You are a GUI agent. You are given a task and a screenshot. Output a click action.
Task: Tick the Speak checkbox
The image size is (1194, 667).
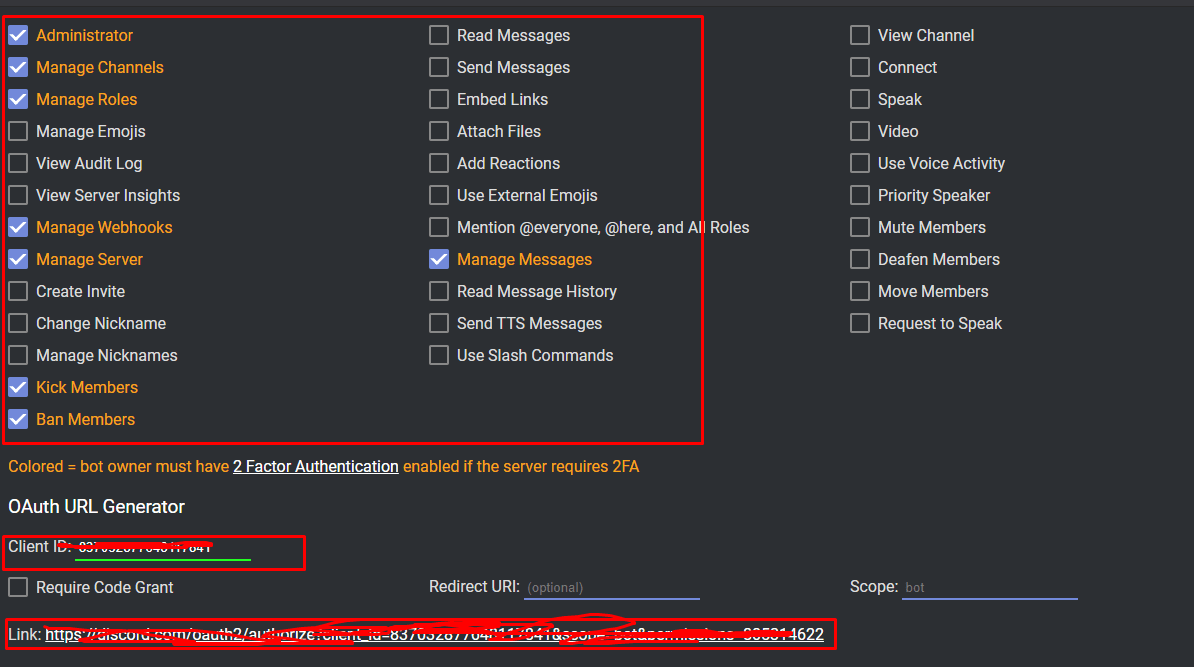click(860, 99)
